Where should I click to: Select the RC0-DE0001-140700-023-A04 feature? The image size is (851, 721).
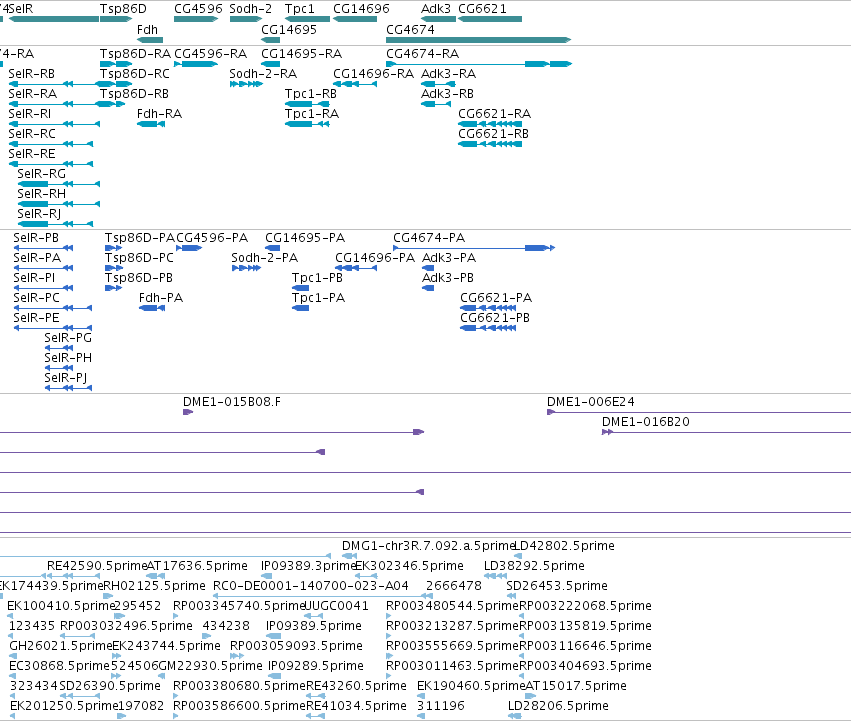coord(322,596)
